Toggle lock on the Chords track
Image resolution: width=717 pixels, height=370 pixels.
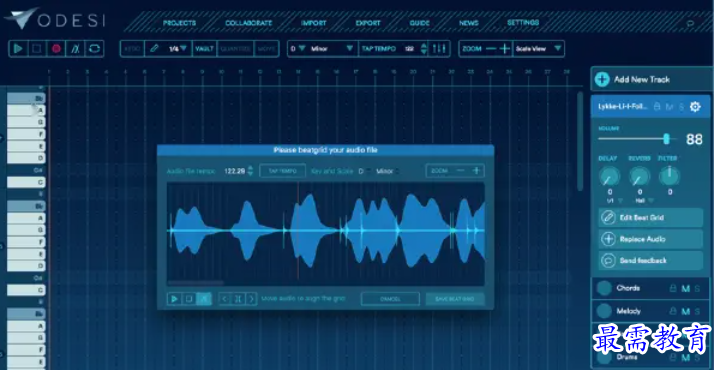point(673,288)
